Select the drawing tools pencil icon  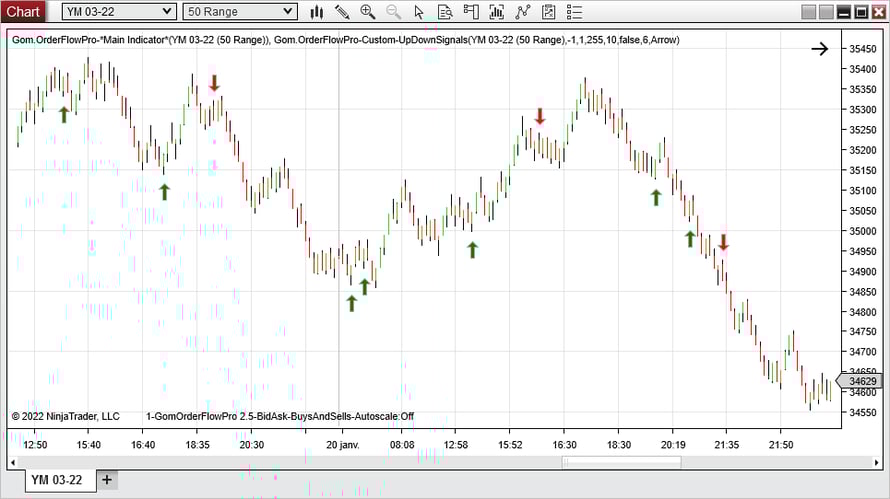click(342, 12)
